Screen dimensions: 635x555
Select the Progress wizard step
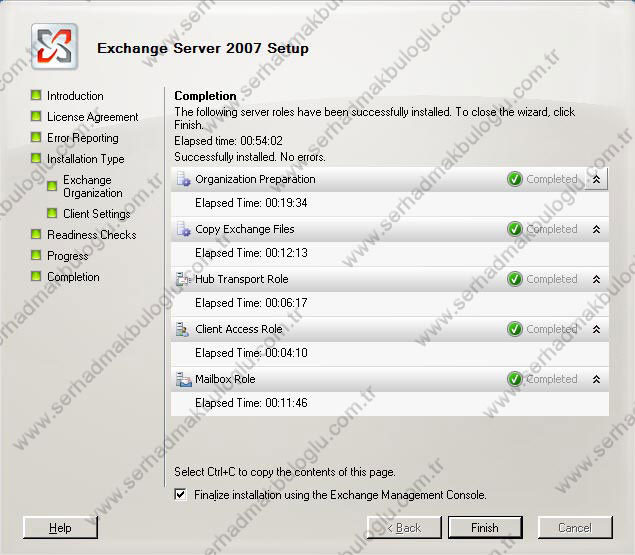[68, 256]
